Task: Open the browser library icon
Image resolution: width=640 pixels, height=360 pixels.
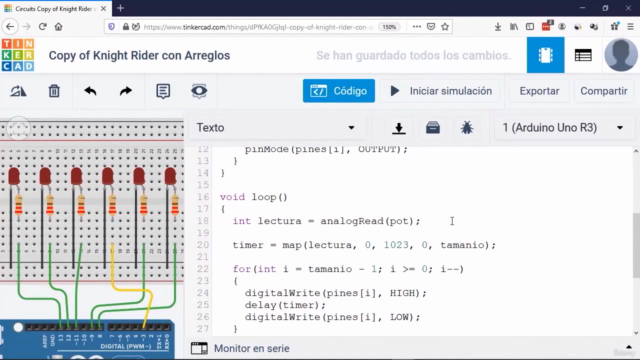Action: pyautogui.click(x=514, y=27)
